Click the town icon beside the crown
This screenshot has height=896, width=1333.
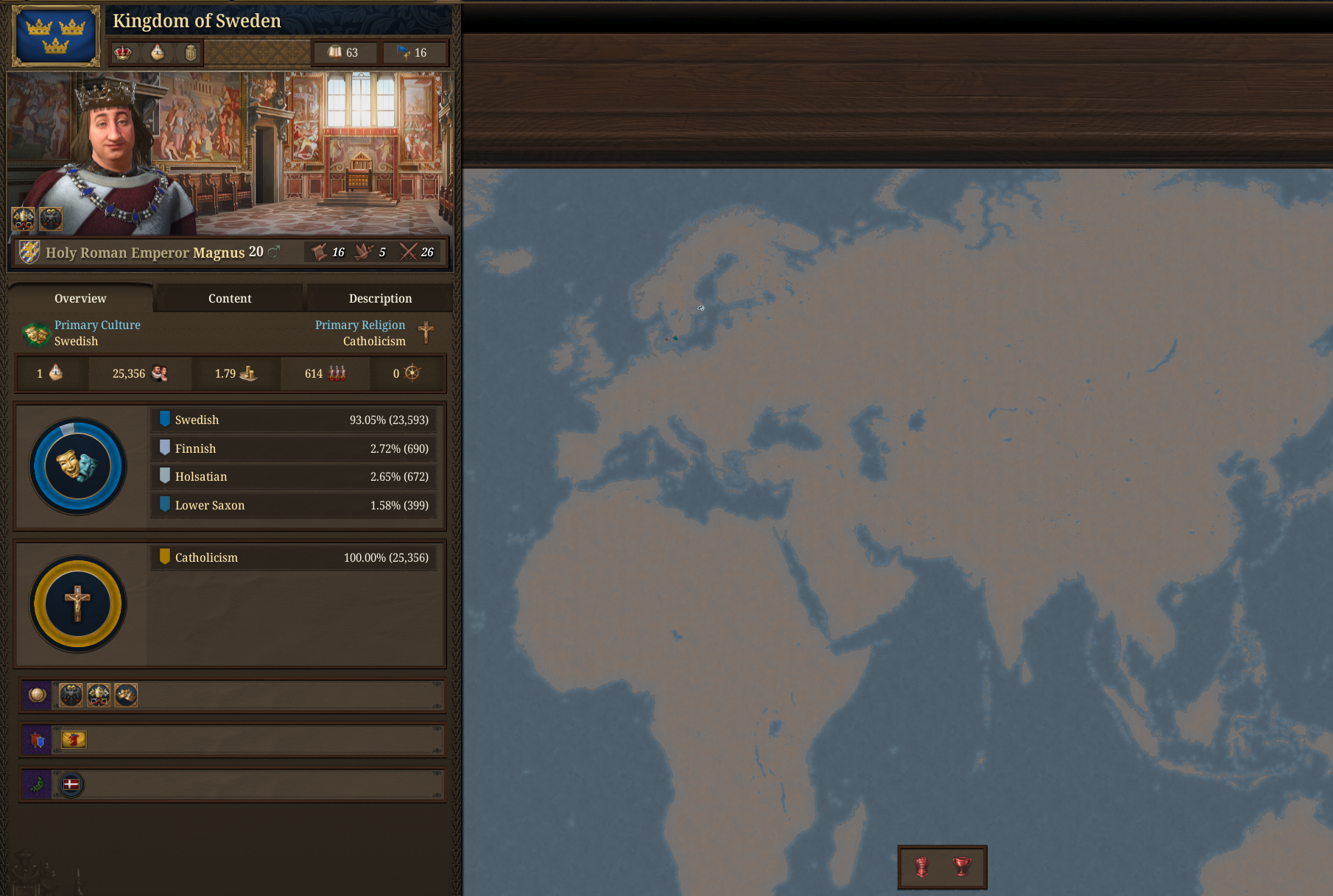point(158,53)
